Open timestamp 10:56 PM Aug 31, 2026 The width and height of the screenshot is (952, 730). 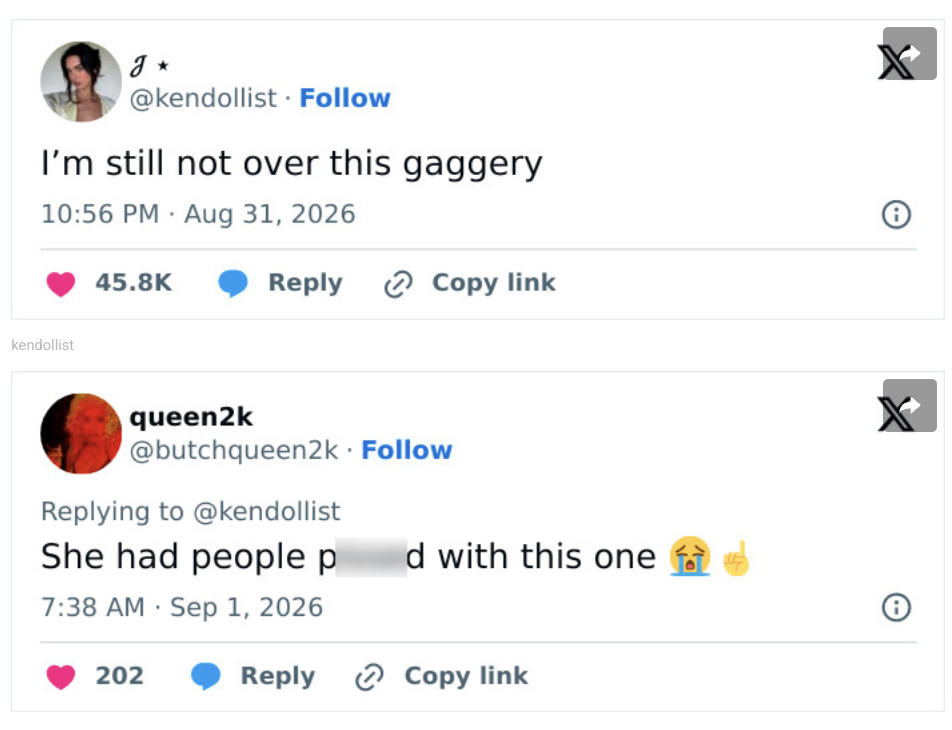198,214
